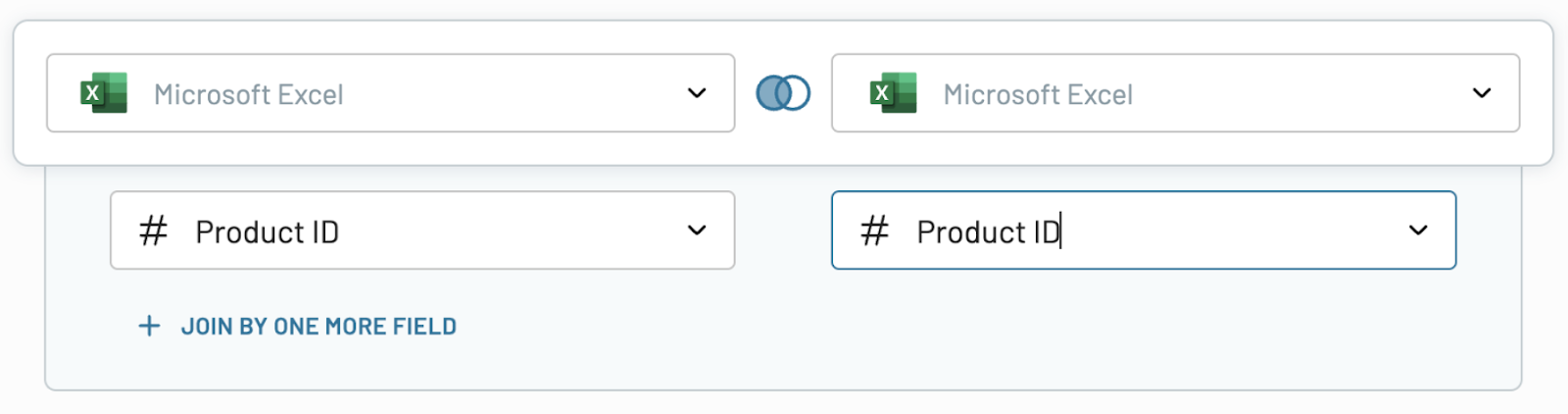Click empty area below Join By One More Field

click(784, 368)
